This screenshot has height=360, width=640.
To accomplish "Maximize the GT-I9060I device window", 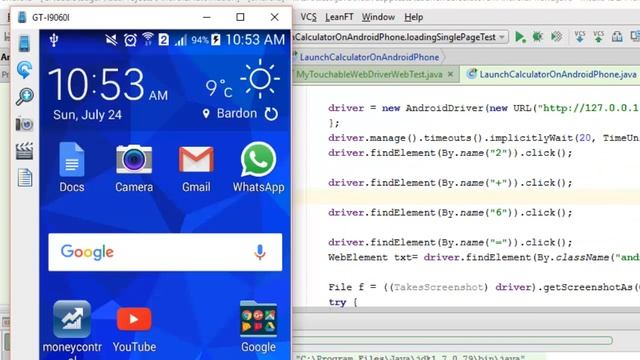I will point(240,17).
